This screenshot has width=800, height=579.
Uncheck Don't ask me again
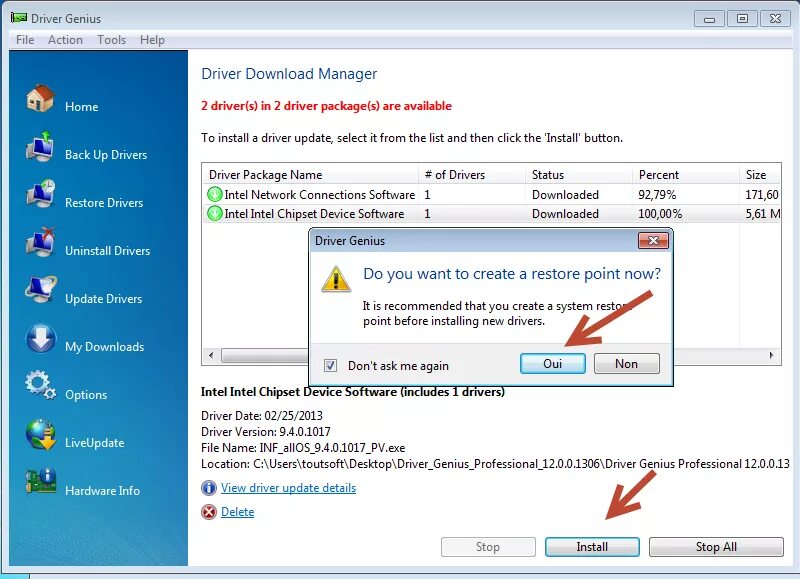330,365
